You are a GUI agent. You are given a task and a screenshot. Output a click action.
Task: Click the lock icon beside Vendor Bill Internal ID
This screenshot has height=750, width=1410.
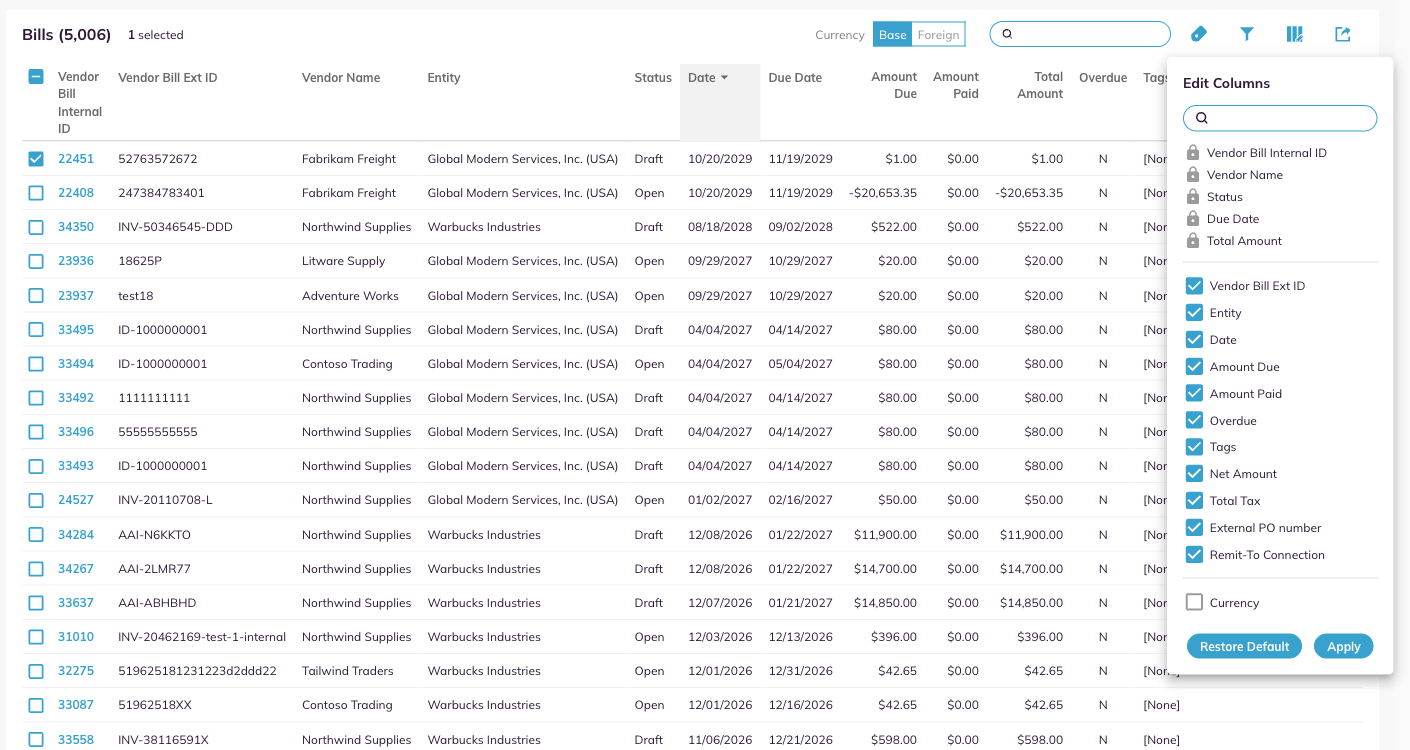pos(1193,153)
